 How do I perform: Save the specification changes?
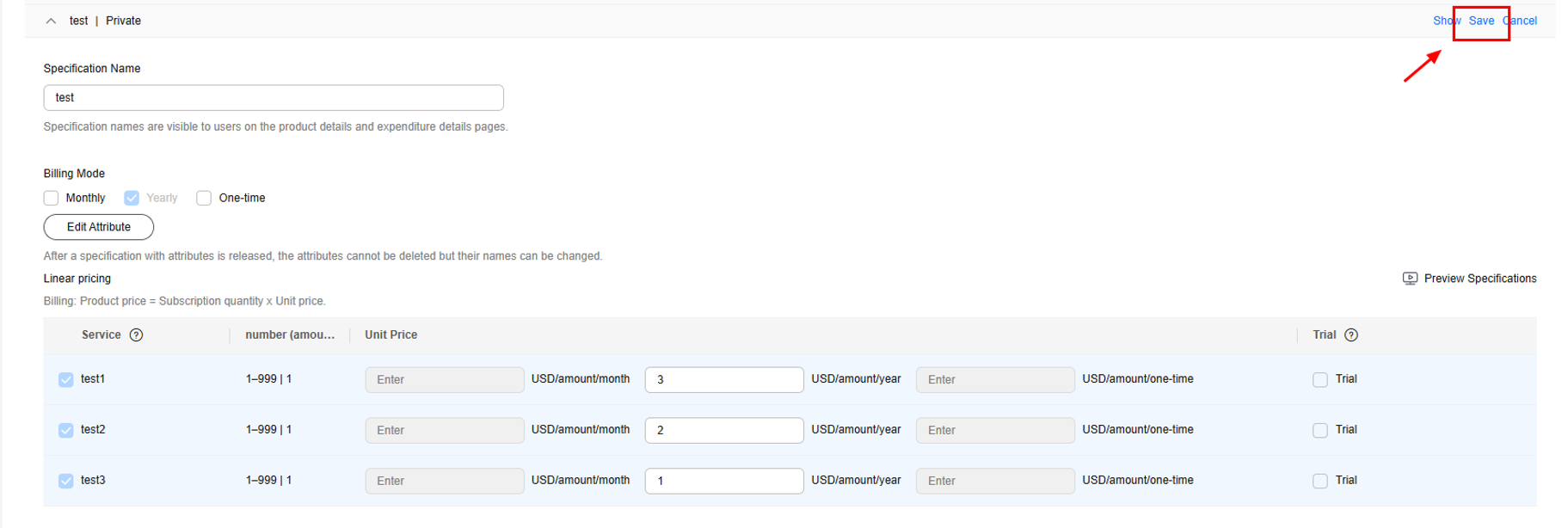[x=1481, y=21]
